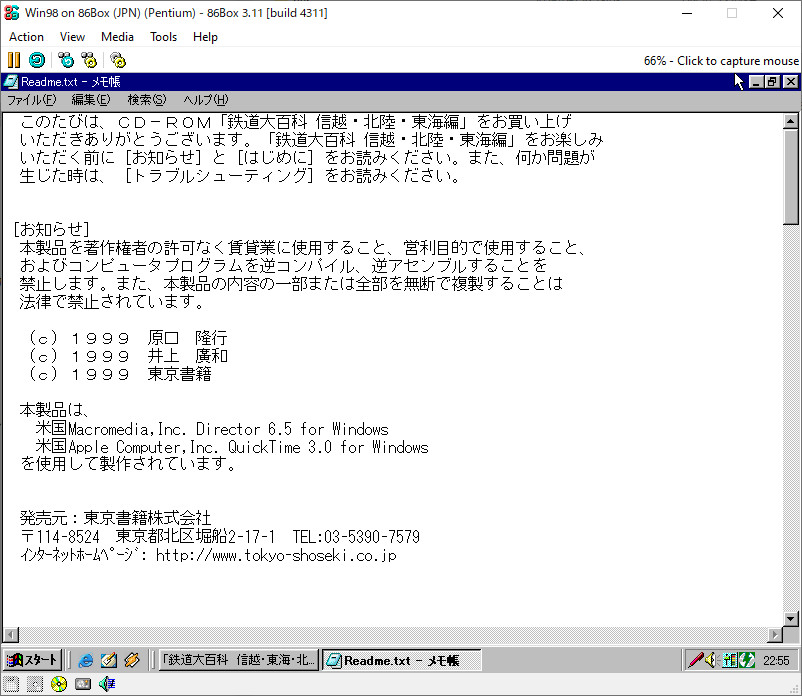Screen dimensions: 802x696
Task: Click the [トラブルシューティング] text
Action: (219, 176)
